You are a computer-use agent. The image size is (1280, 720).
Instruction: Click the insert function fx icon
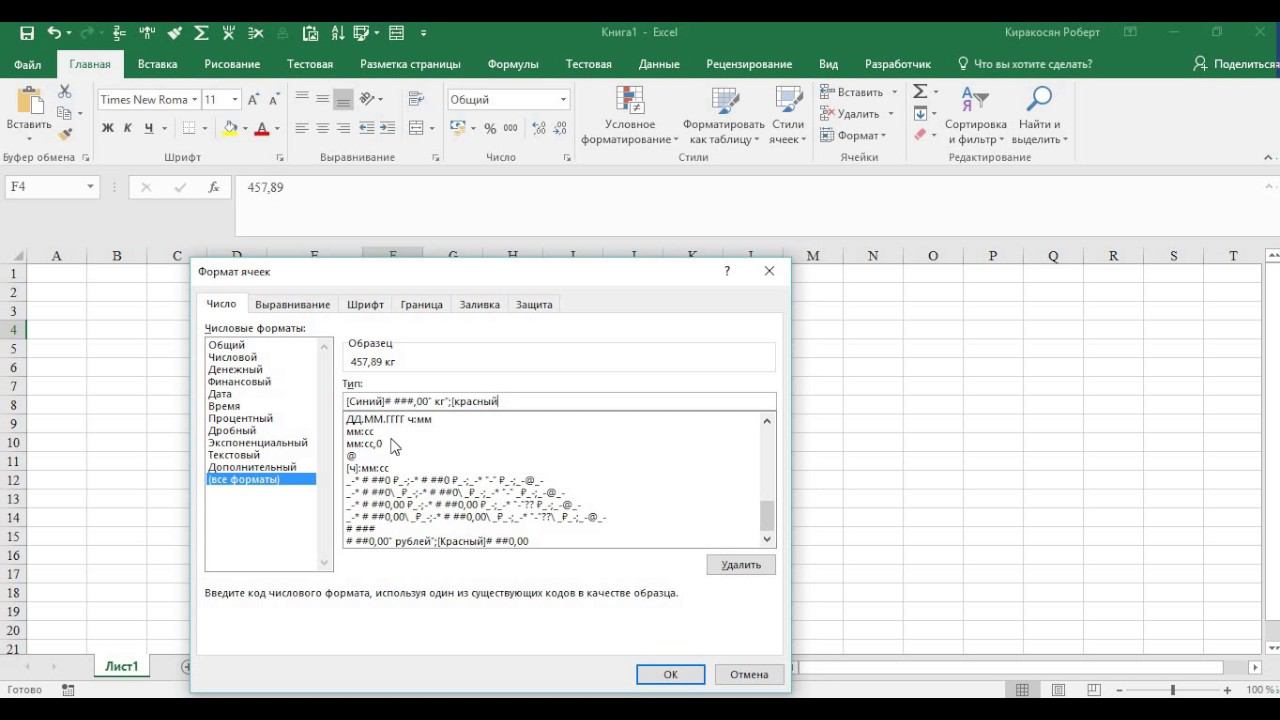[x=213, y=187]
